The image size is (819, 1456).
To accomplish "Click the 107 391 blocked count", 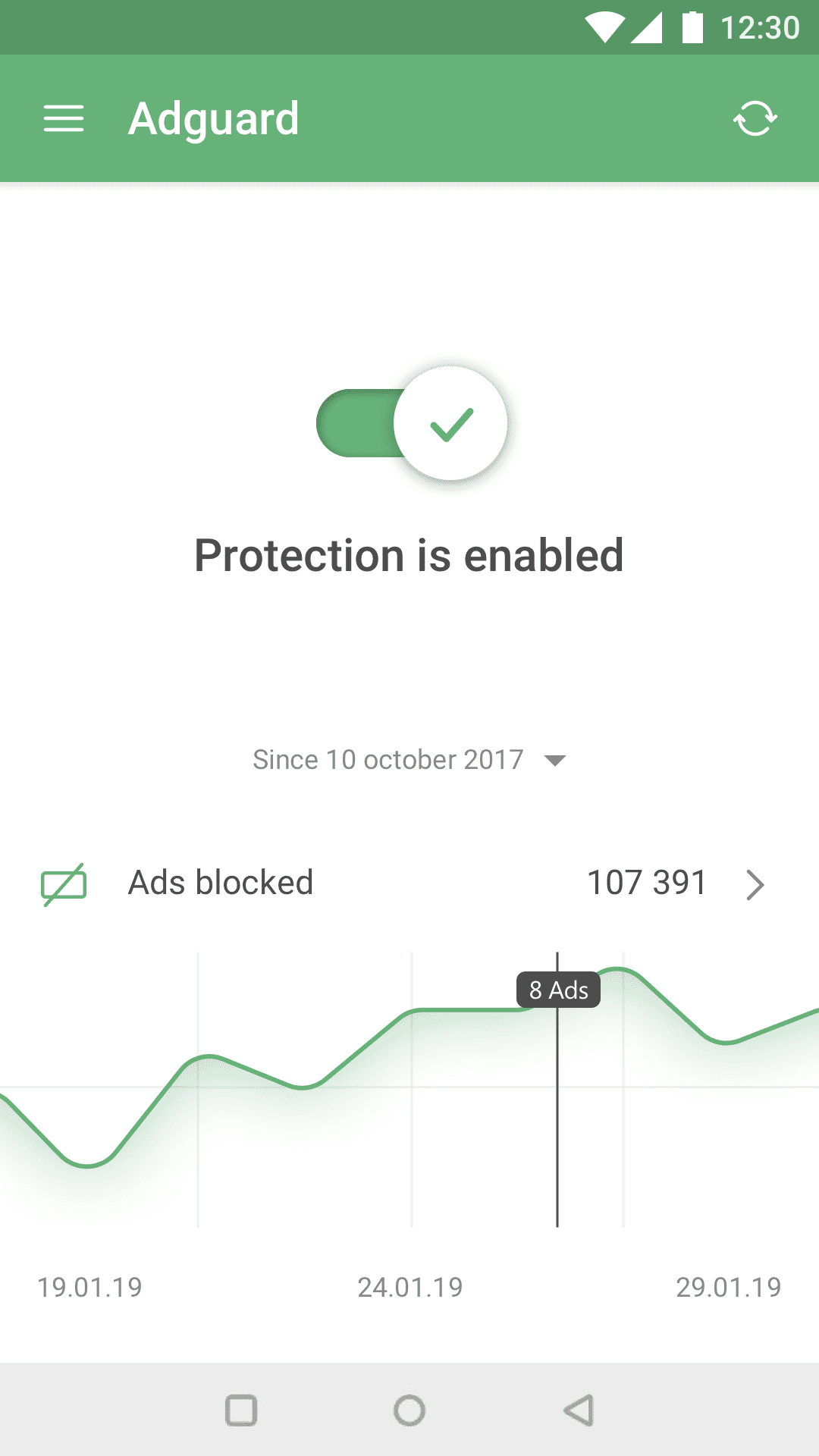I will point(647,883).
